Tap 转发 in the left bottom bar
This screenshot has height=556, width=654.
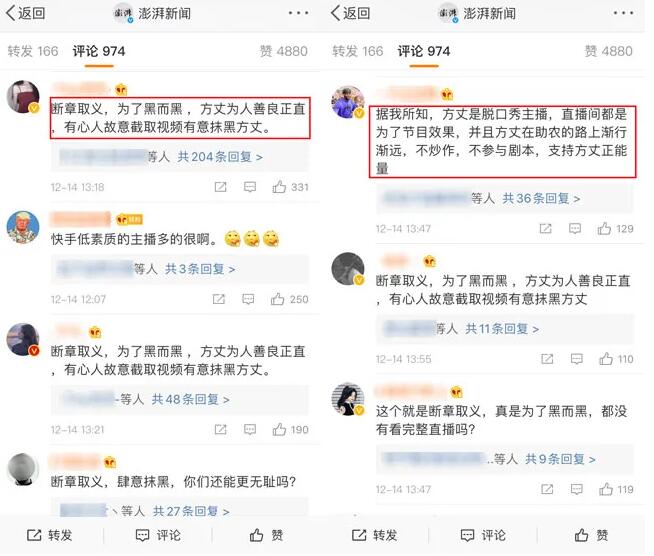coord(49,535)
